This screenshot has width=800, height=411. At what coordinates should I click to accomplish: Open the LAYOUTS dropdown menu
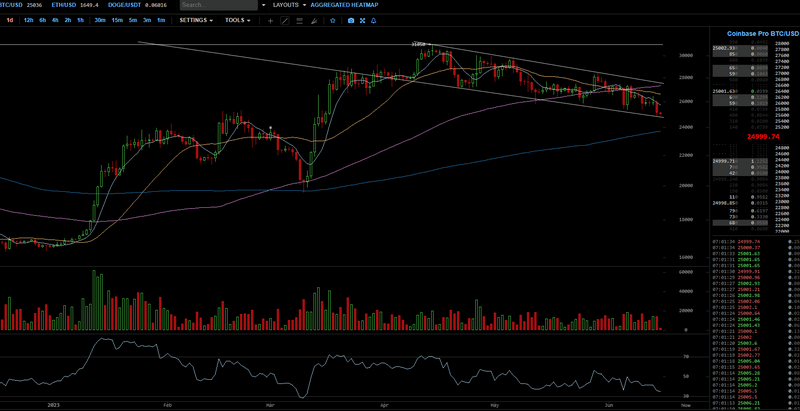[x=289, y=5]
